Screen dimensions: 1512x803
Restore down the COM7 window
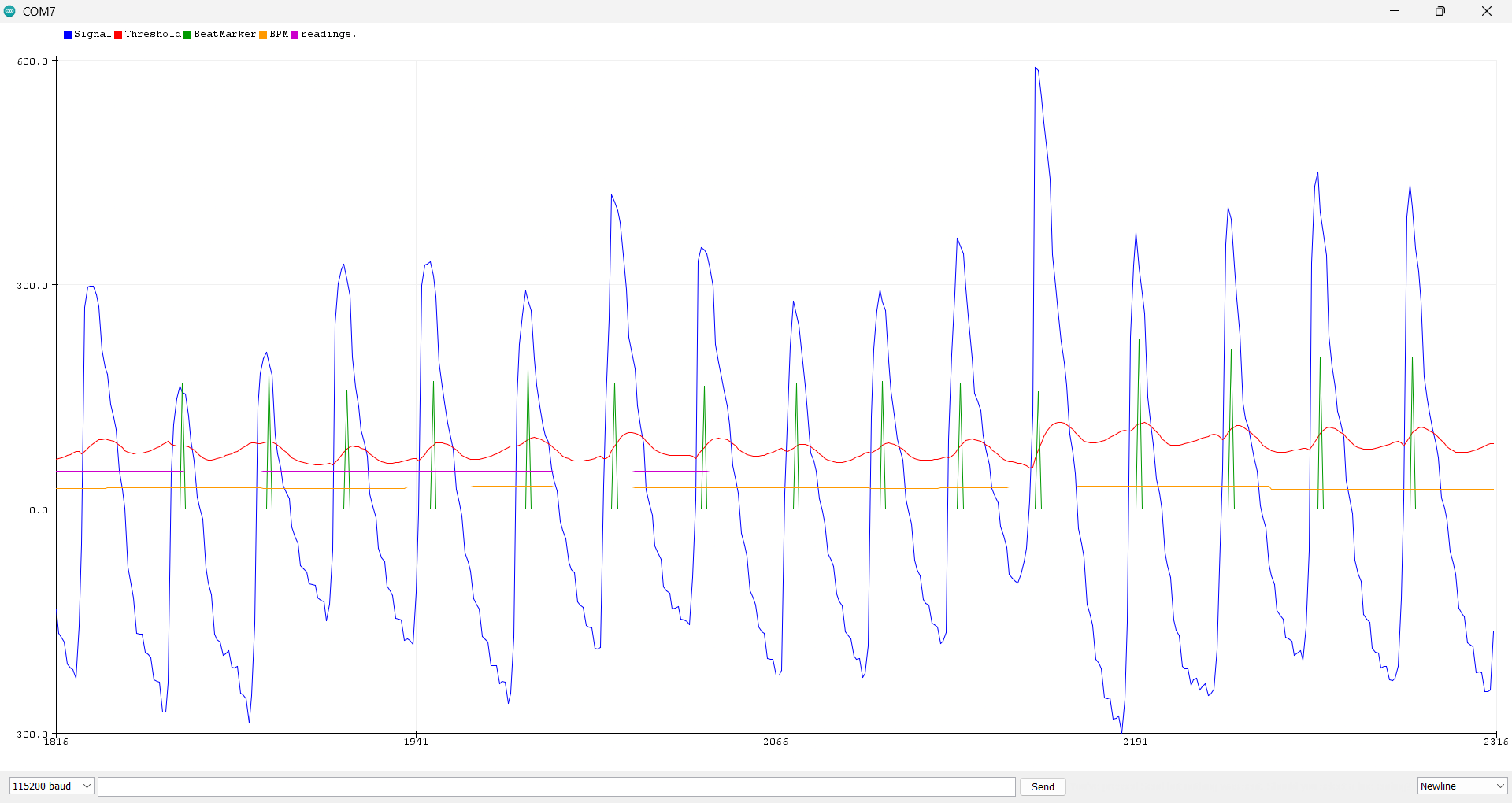coord(1440,11)
